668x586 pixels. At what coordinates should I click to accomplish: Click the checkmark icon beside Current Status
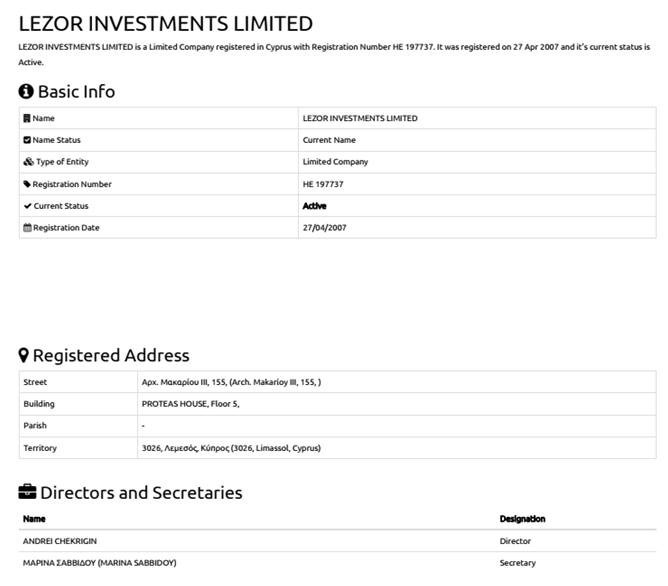click(x=27, y=206)
